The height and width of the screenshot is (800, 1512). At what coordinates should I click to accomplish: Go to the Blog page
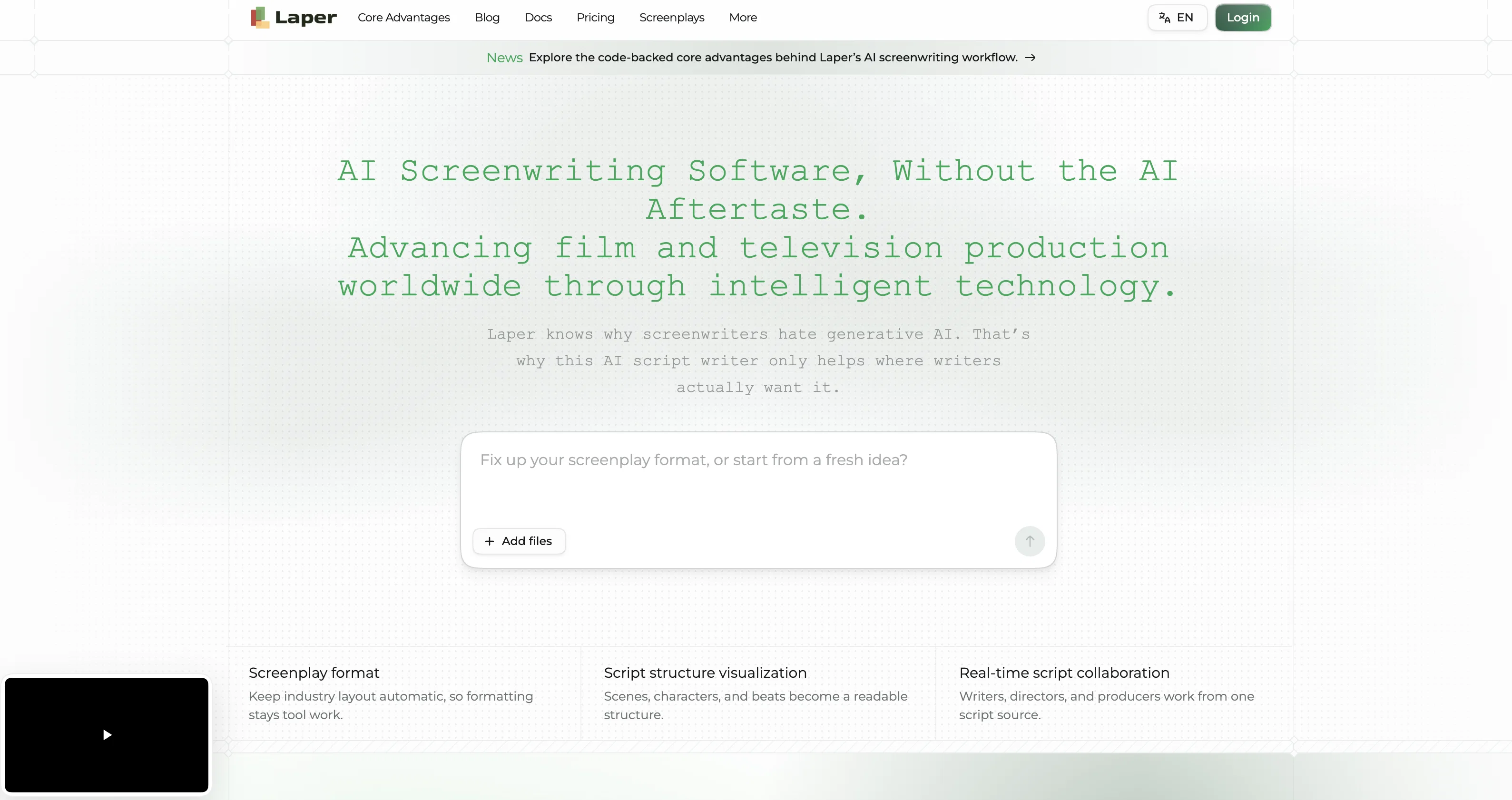(x=487, y=18)
